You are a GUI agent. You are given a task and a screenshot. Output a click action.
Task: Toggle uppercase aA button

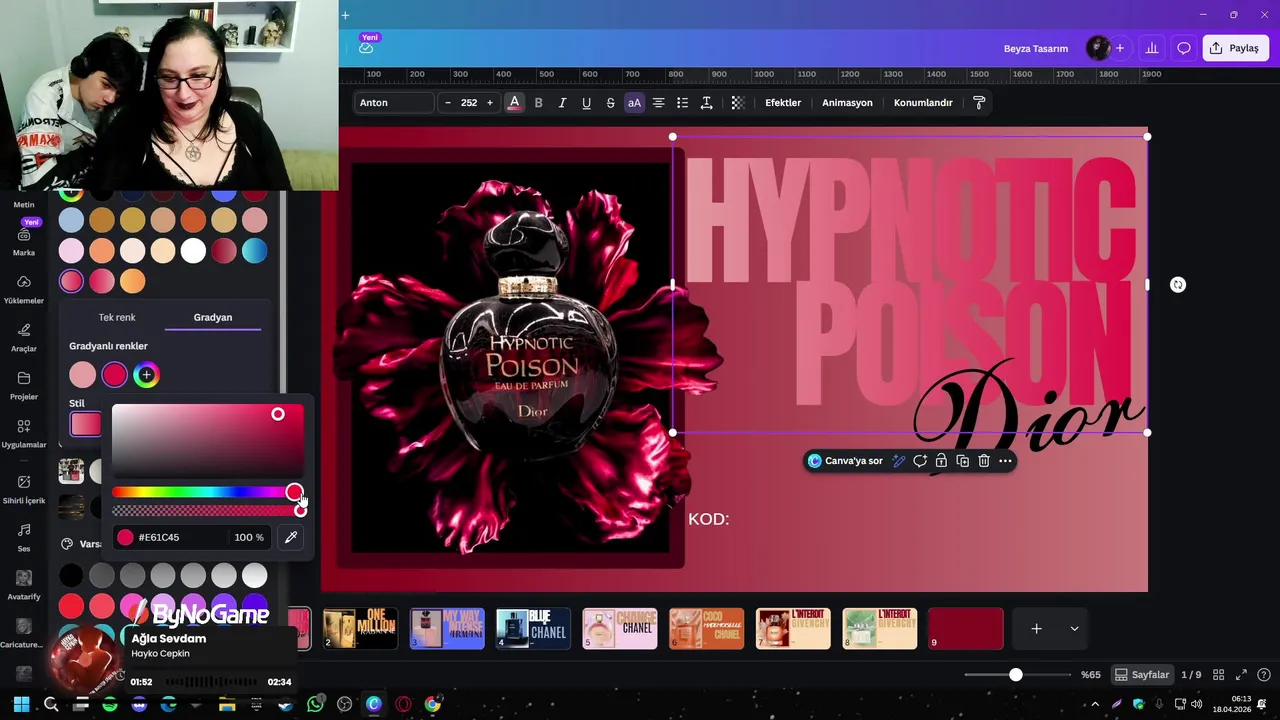[634, 103]
